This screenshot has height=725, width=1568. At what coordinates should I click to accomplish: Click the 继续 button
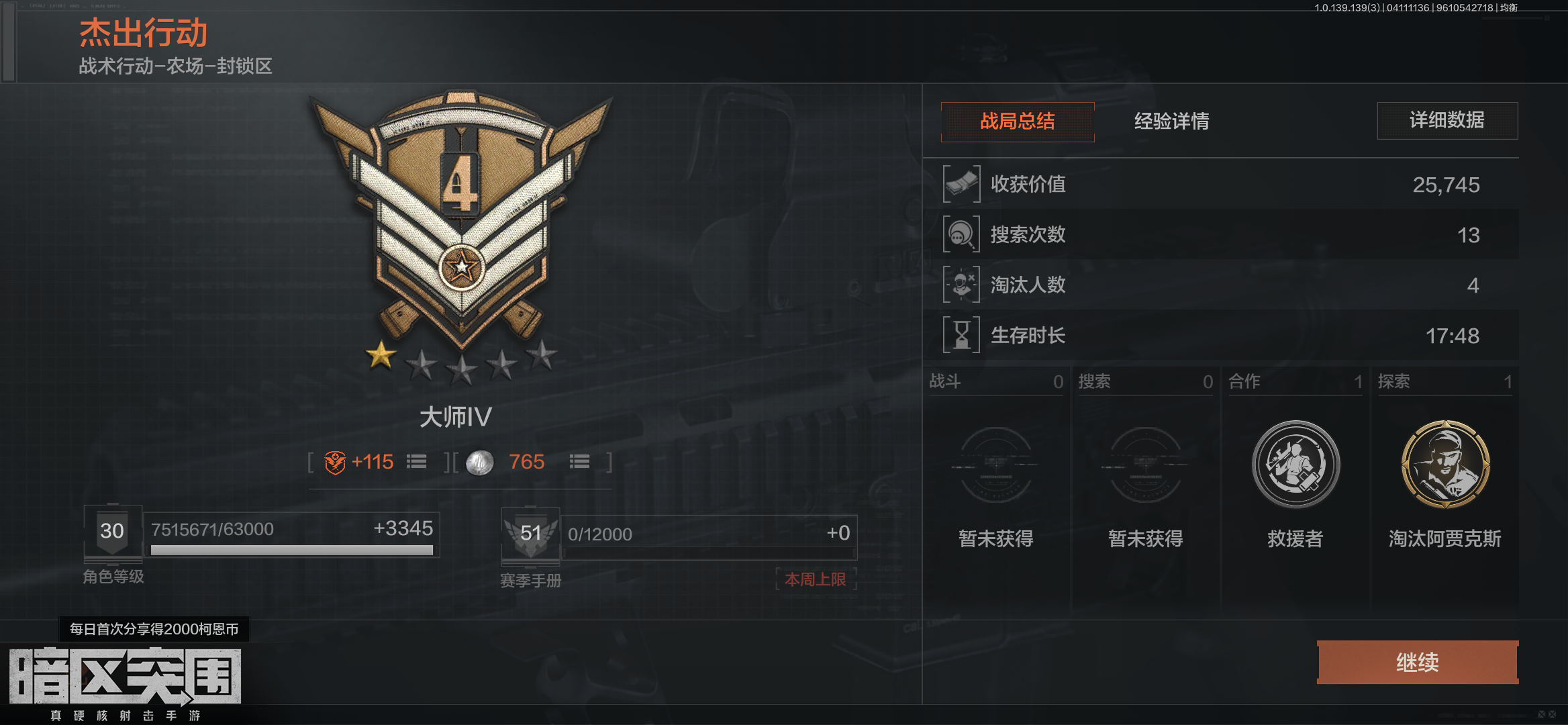(1418, 663)
